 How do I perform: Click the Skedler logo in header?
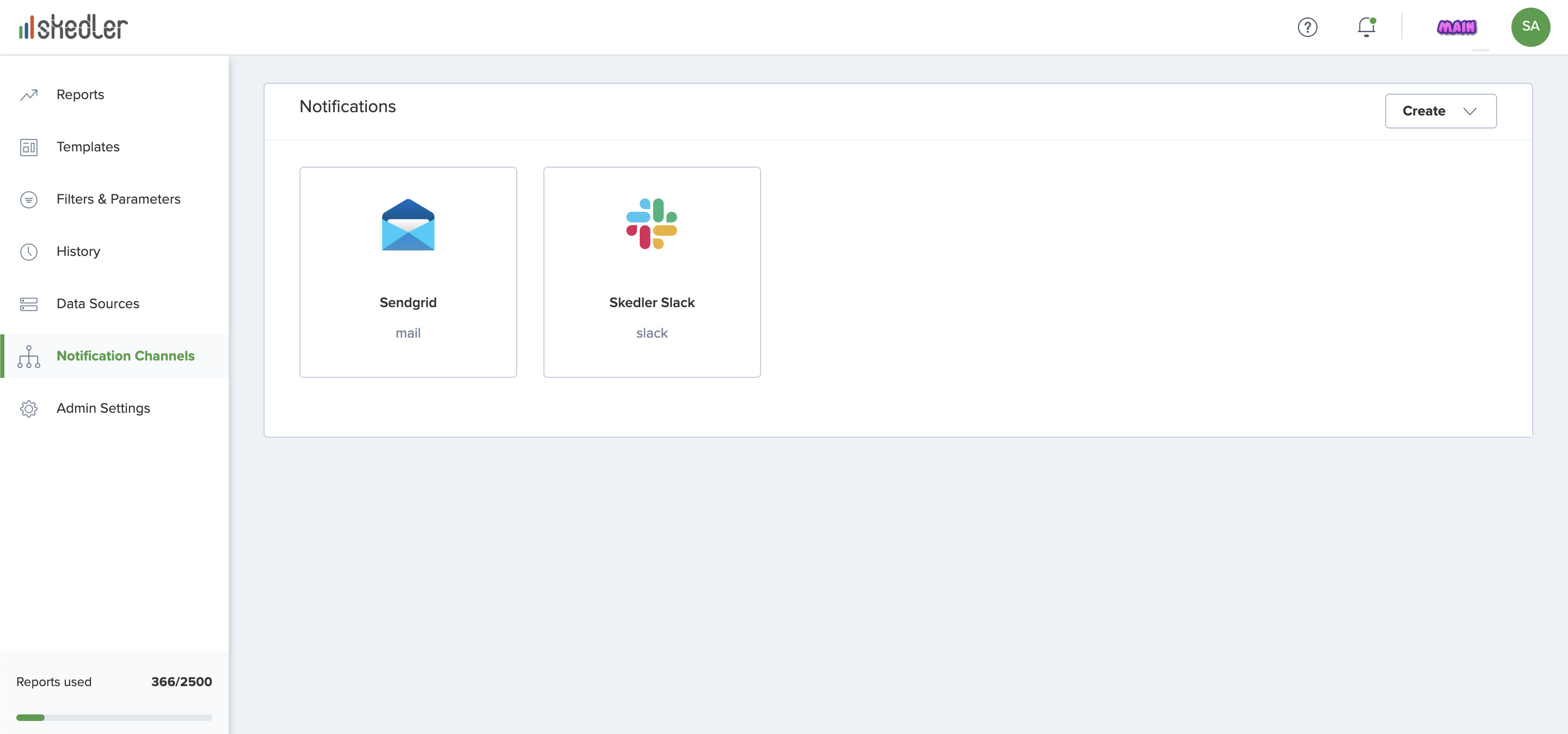(73, 27)
